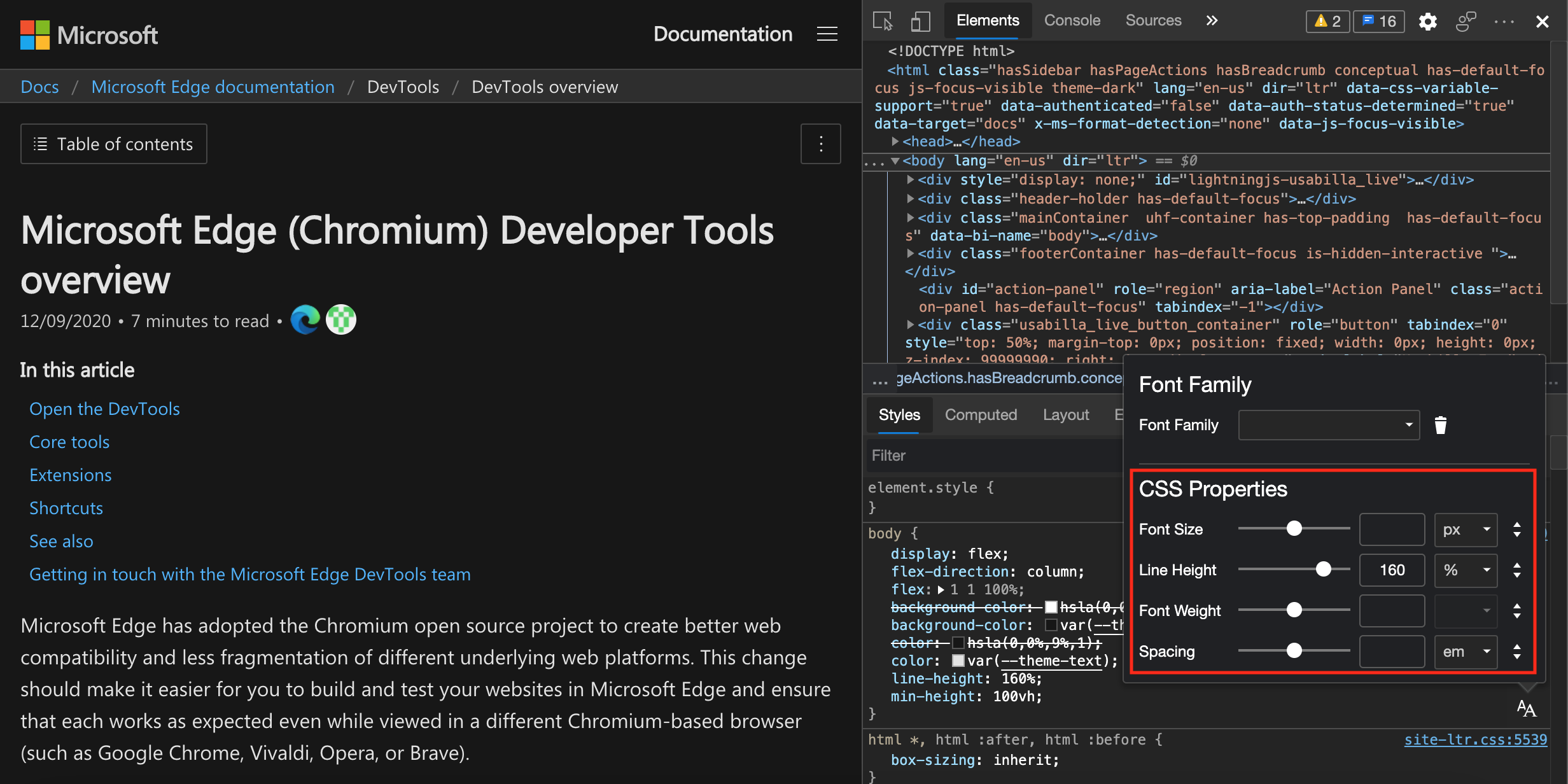Switch to the Console tab in DevTools

click(1071, 19)
